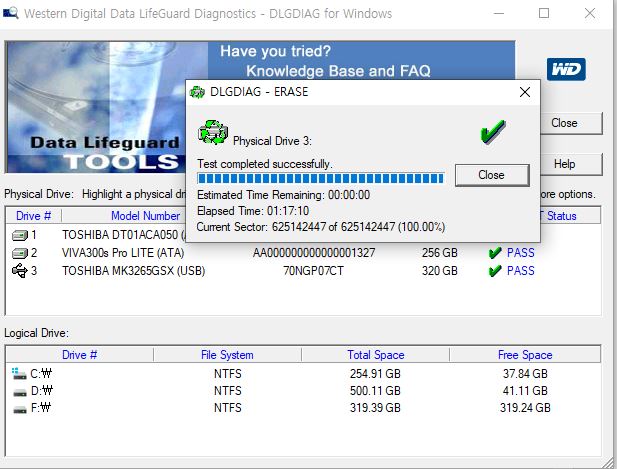Click the resize grip in window corner
This screenshot has height=469, width=617.
point(610,462)
